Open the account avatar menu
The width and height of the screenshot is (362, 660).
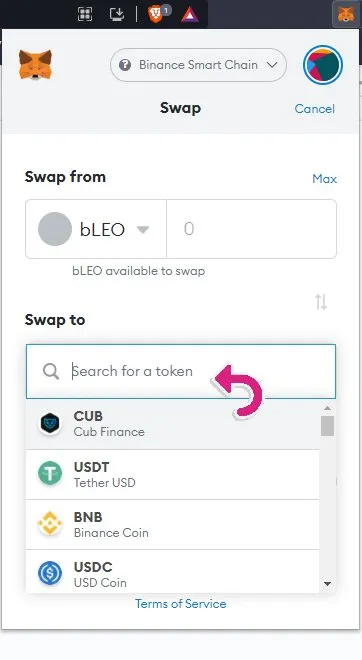323,65
